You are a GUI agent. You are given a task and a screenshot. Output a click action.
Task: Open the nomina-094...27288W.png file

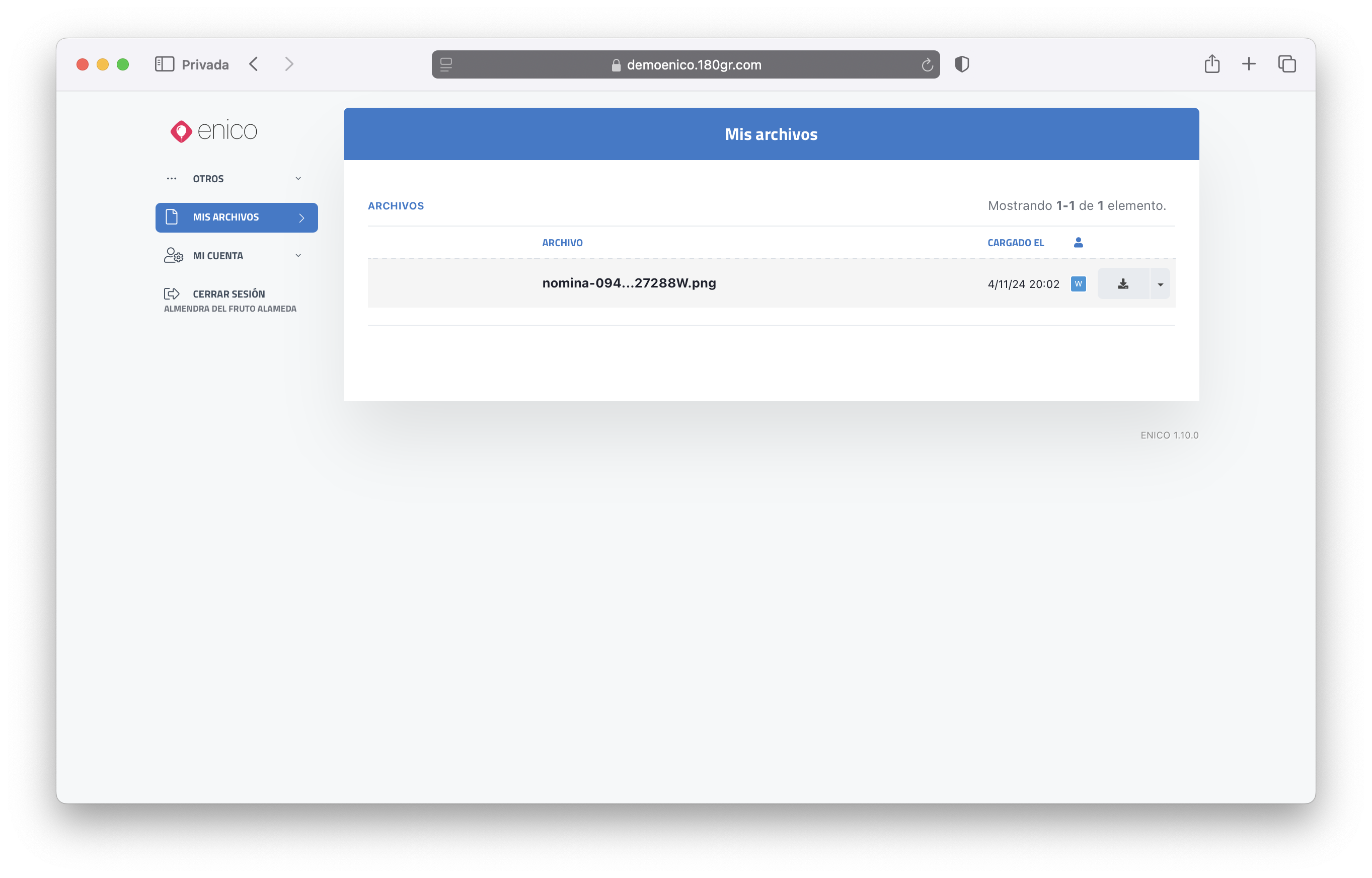[628, 283]
